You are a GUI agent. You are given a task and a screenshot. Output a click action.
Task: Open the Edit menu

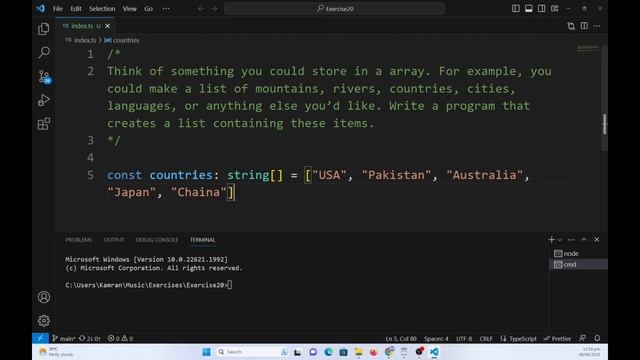tap(76, 9)
